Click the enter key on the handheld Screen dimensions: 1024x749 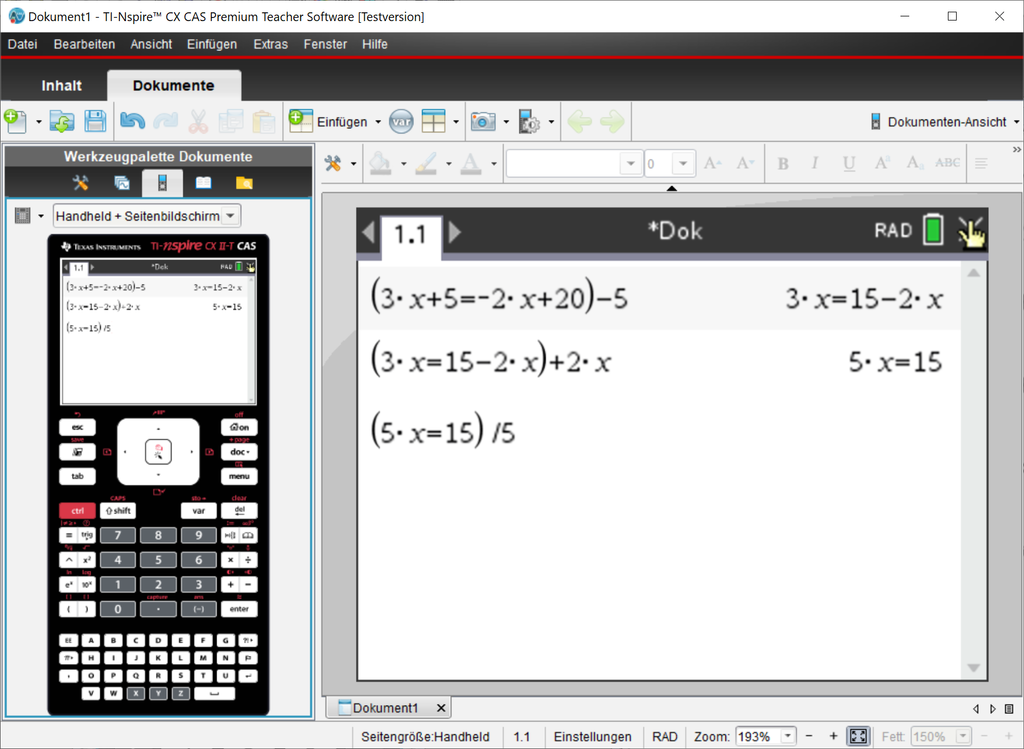239,609
